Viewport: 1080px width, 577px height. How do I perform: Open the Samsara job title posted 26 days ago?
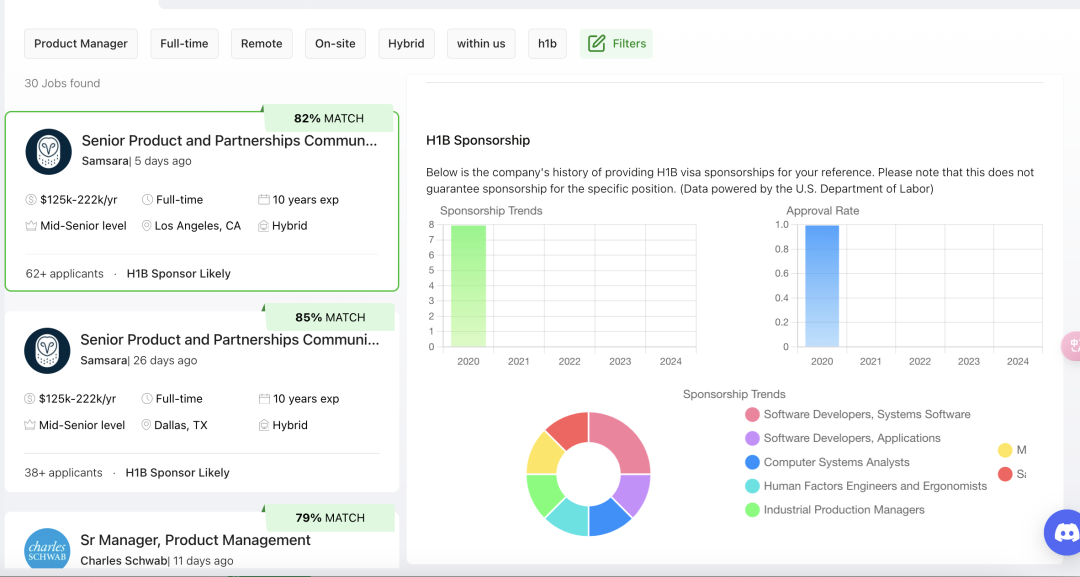pos(229,339)
